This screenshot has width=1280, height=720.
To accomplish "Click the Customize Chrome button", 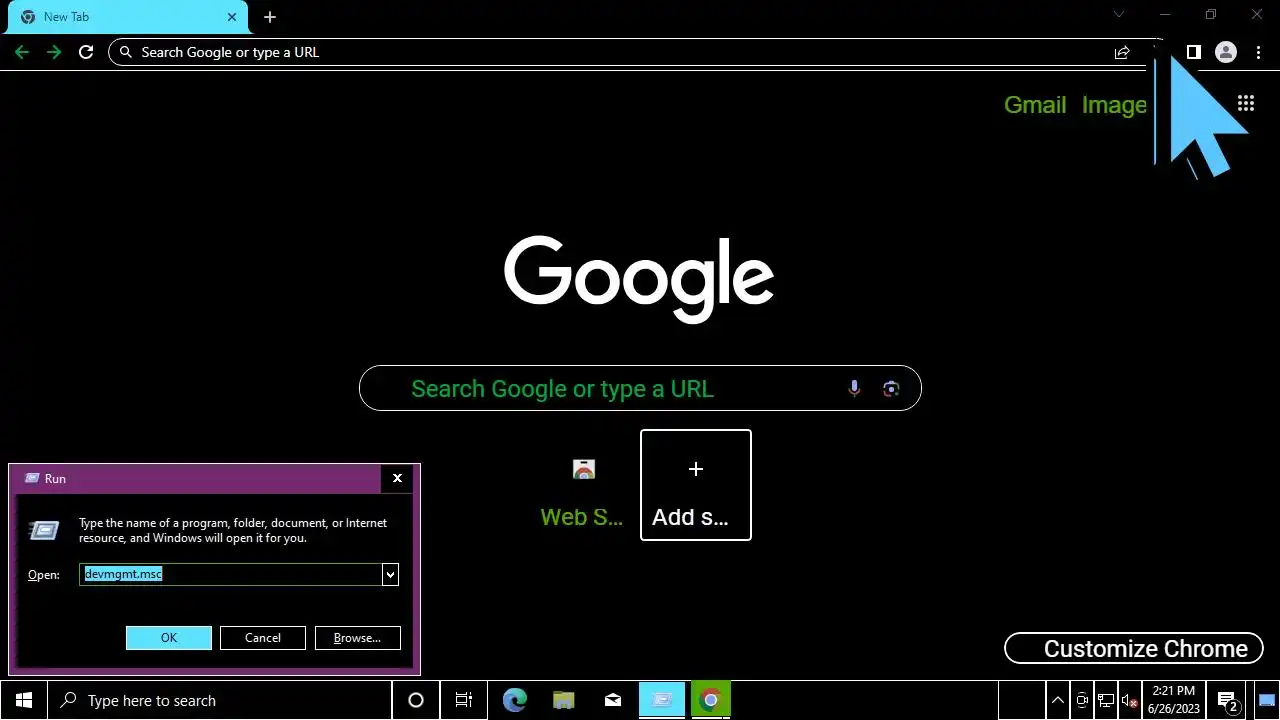I will 1133,648.
